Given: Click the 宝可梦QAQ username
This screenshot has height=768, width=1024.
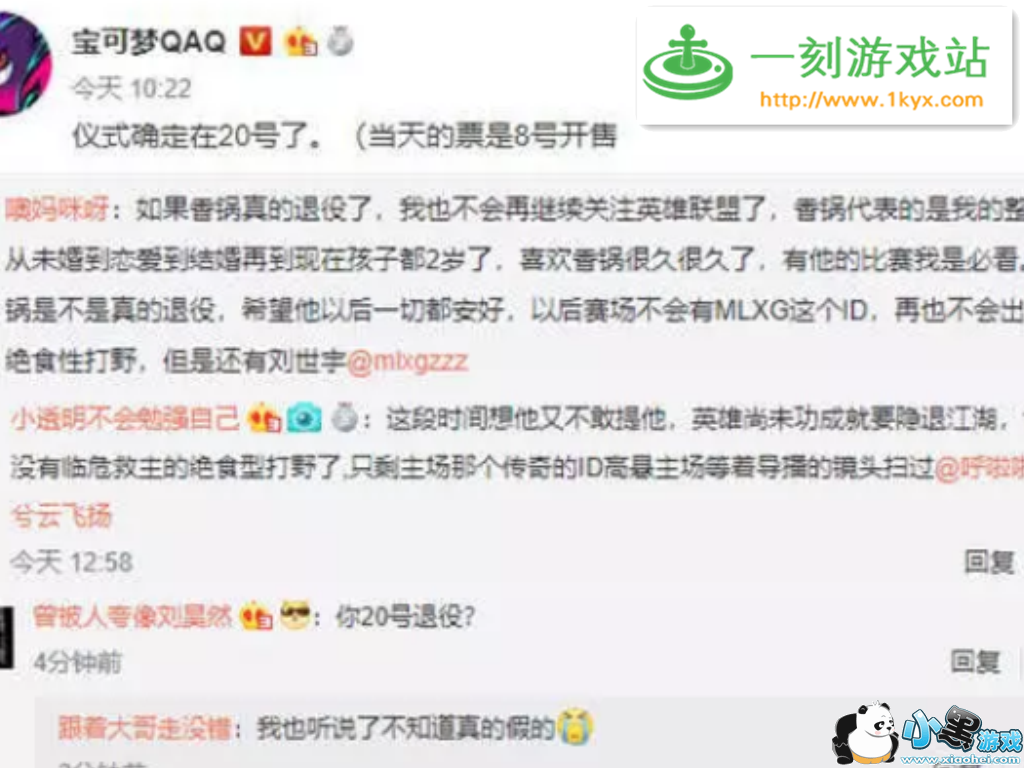Looking at the screenshot, I should (x=149, y=42).
